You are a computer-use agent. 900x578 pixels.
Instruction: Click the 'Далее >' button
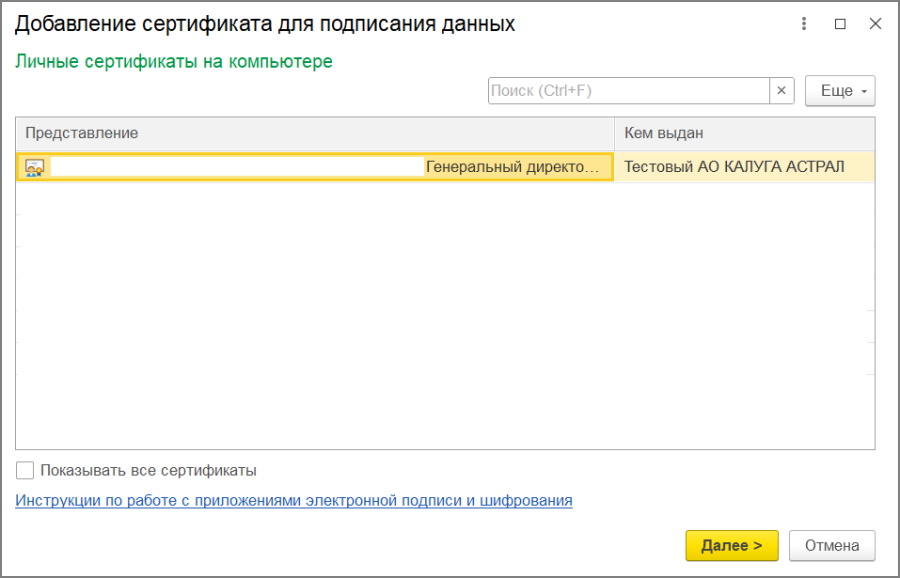click(x=732, y=545)
